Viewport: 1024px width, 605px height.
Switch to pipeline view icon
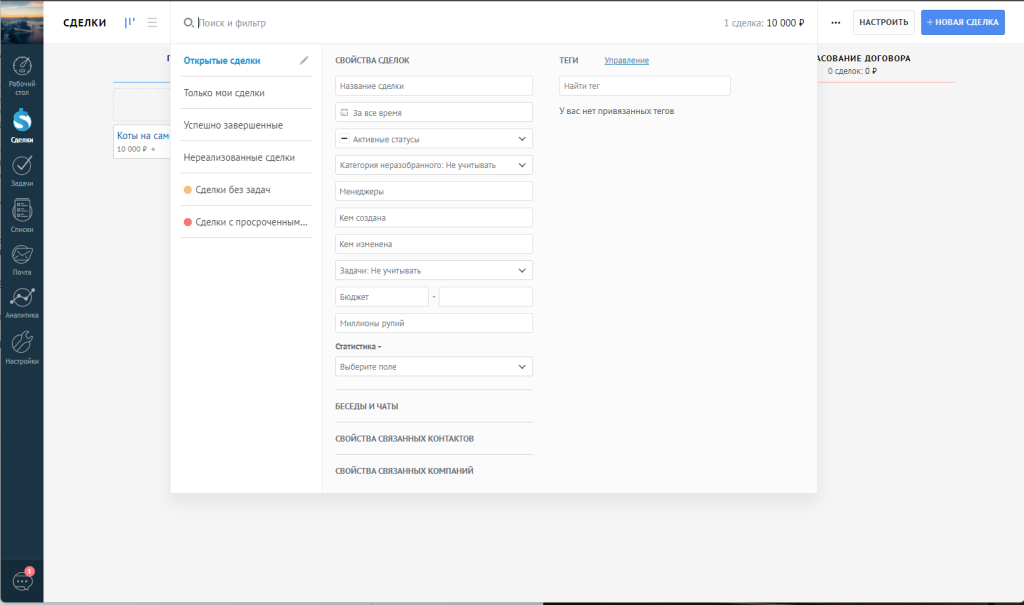point(129,22)
